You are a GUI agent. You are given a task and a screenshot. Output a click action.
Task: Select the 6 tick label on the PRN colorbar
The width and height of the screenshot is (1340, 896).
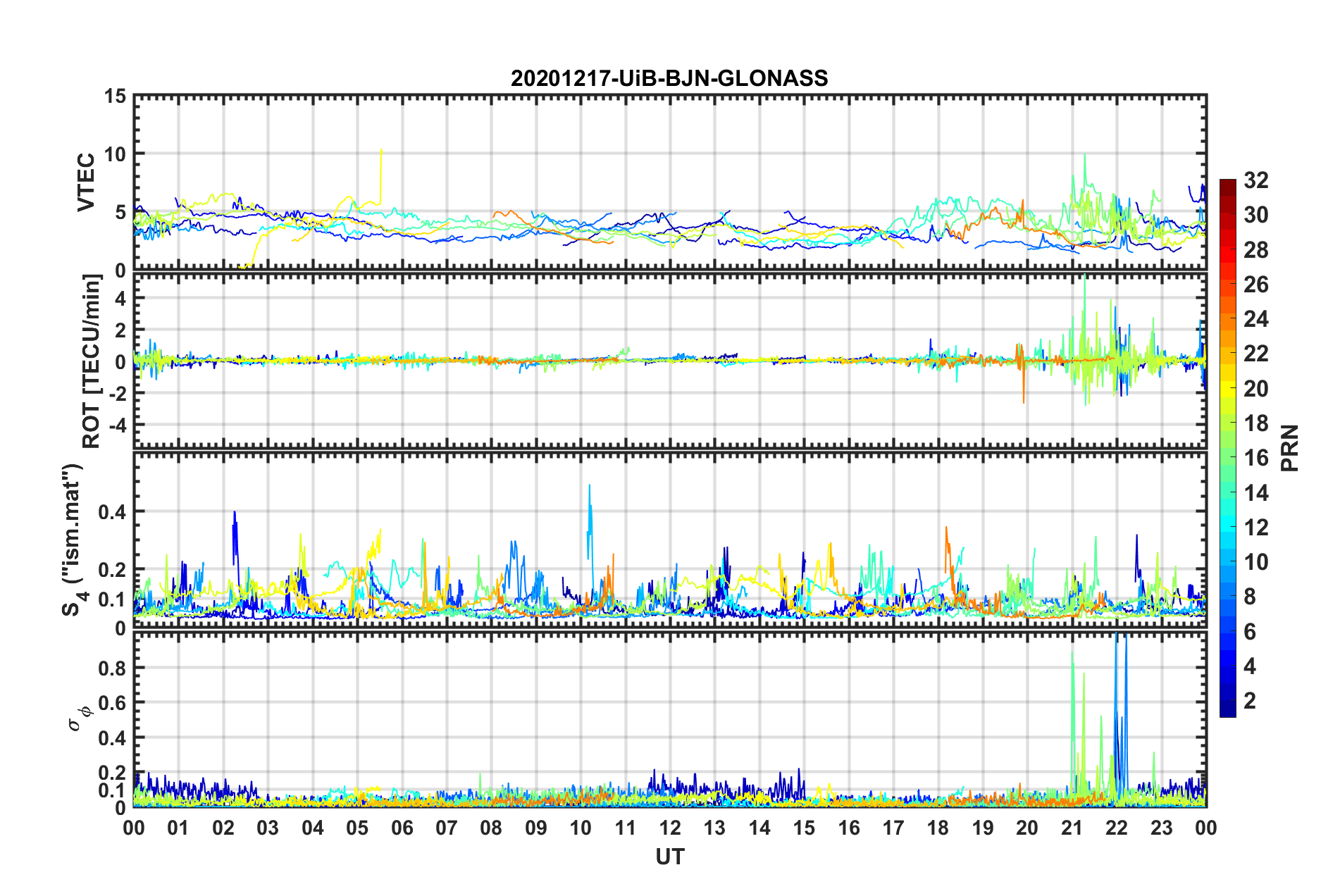click(x=1250, y=632)
